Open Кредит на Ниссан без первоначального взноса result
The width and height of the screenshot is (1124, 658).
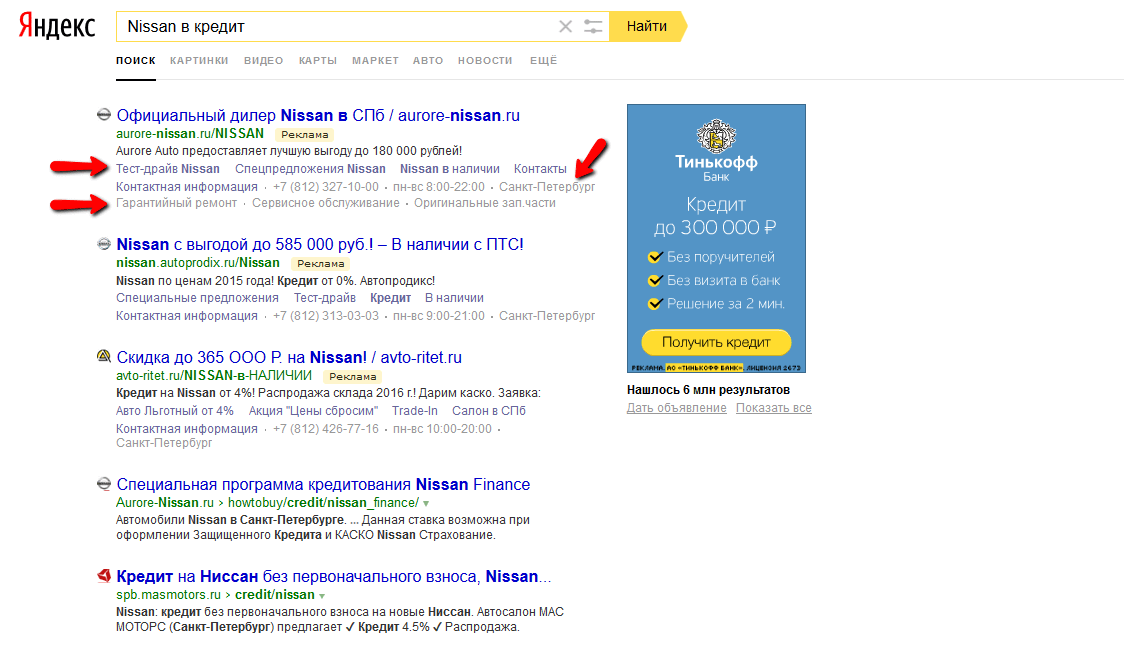[334, 576]
